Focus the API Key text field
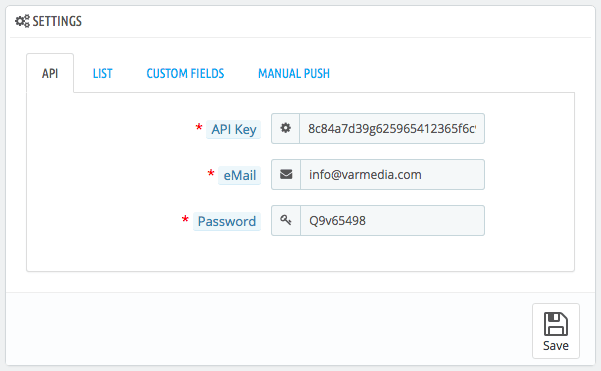601x371 pixels. coord(392,128)
